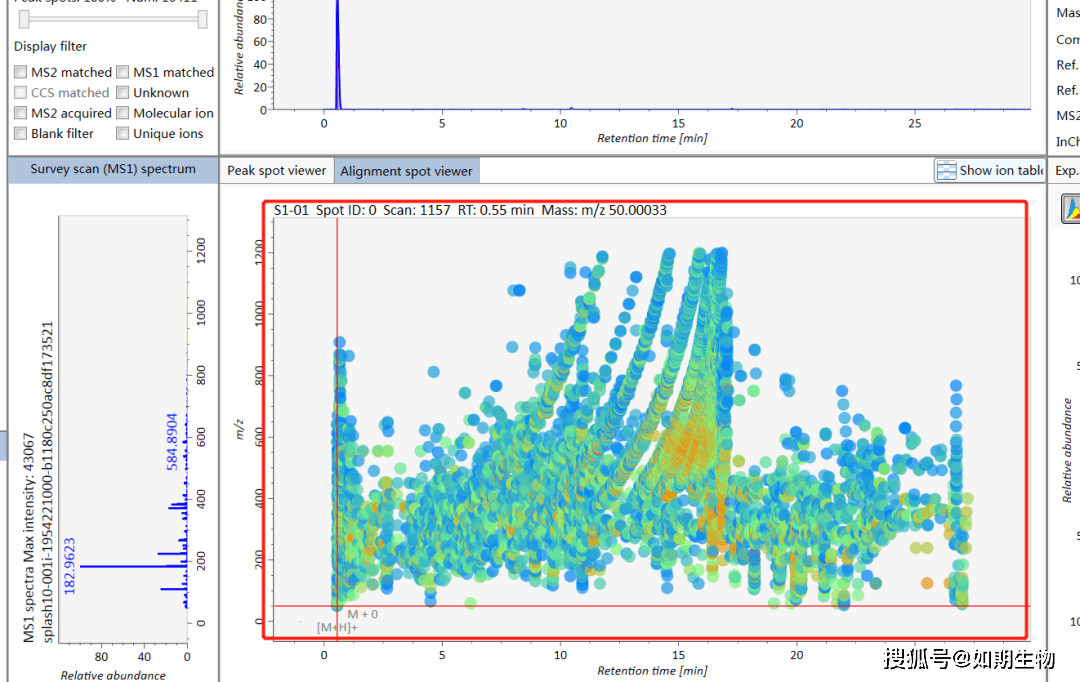This screenshot has width=1080, height=682.
Task: Click the left handle of the peak spots slider
Action: click(x=24, y=19)
